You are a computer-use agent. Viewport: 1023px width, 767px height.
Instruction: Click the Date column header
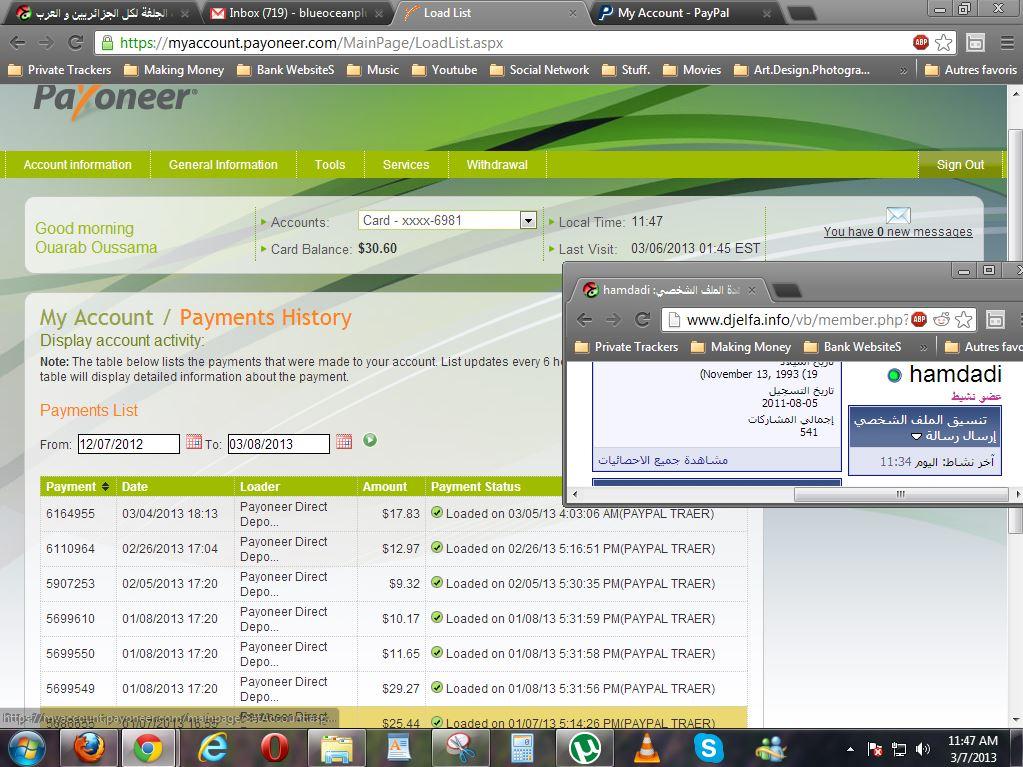[135, 487]
